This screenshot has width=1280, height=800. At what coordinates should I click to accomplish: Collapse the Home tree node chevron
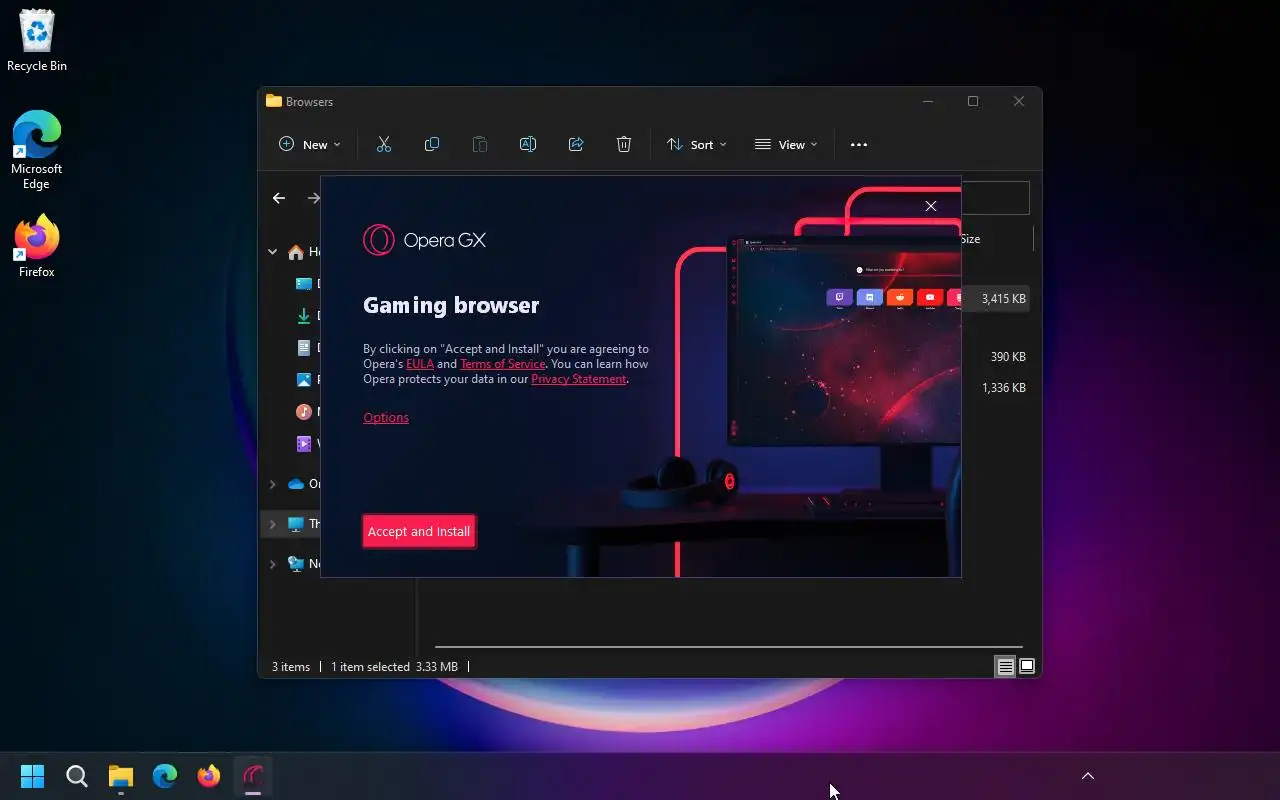(x=272, y=252)
